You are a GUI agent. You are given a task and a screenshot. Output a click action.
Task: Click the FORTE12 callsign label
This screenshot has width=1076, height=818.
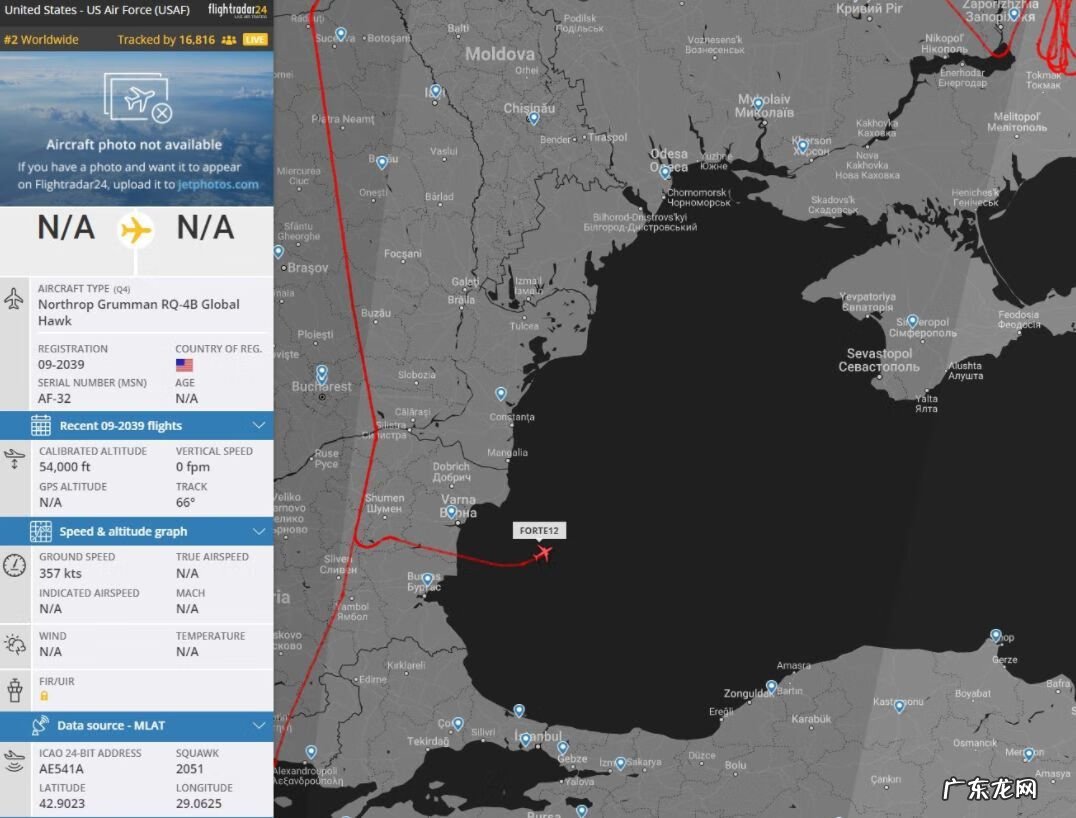(x=539, y=530)
